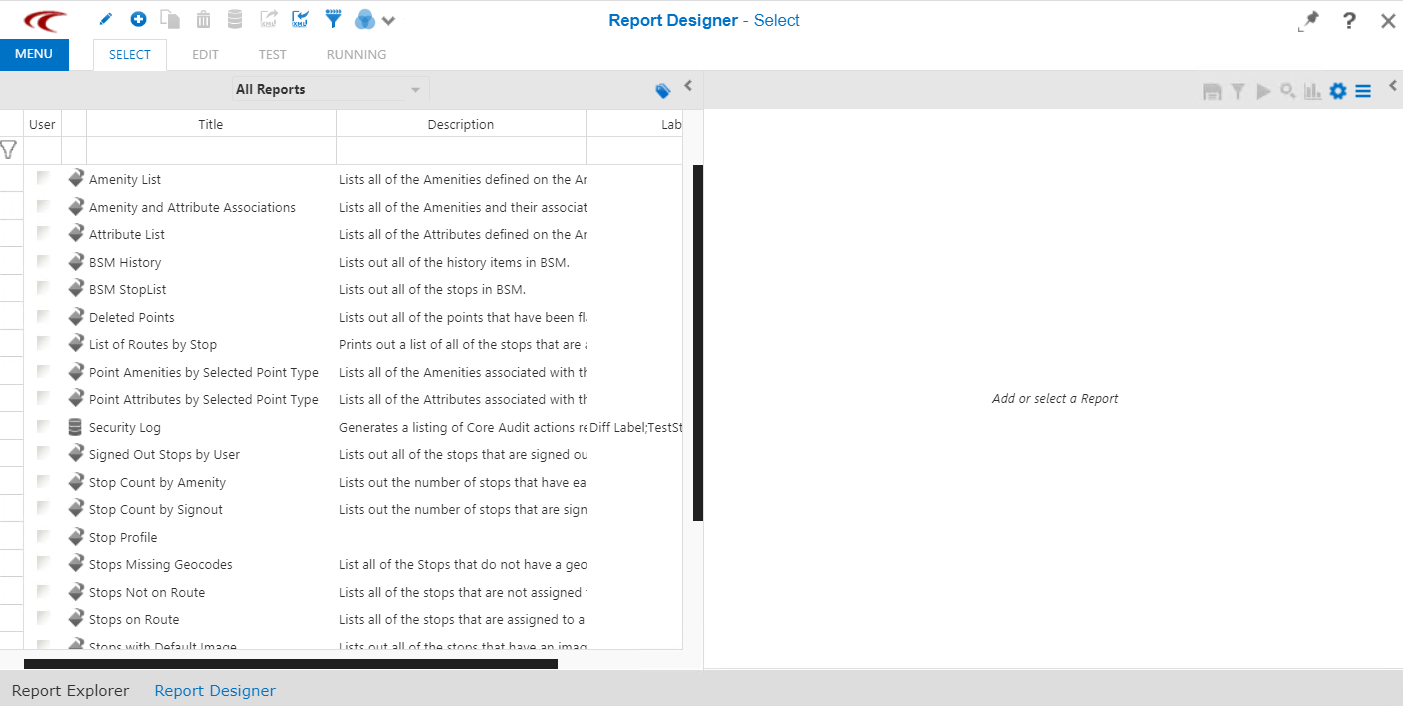Select the edit pencil tool

click(x=103, y=19)
